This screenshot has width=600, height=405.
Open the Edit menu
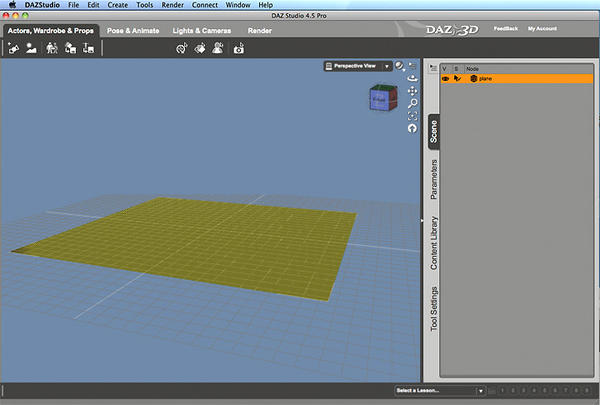coord(93,5)
